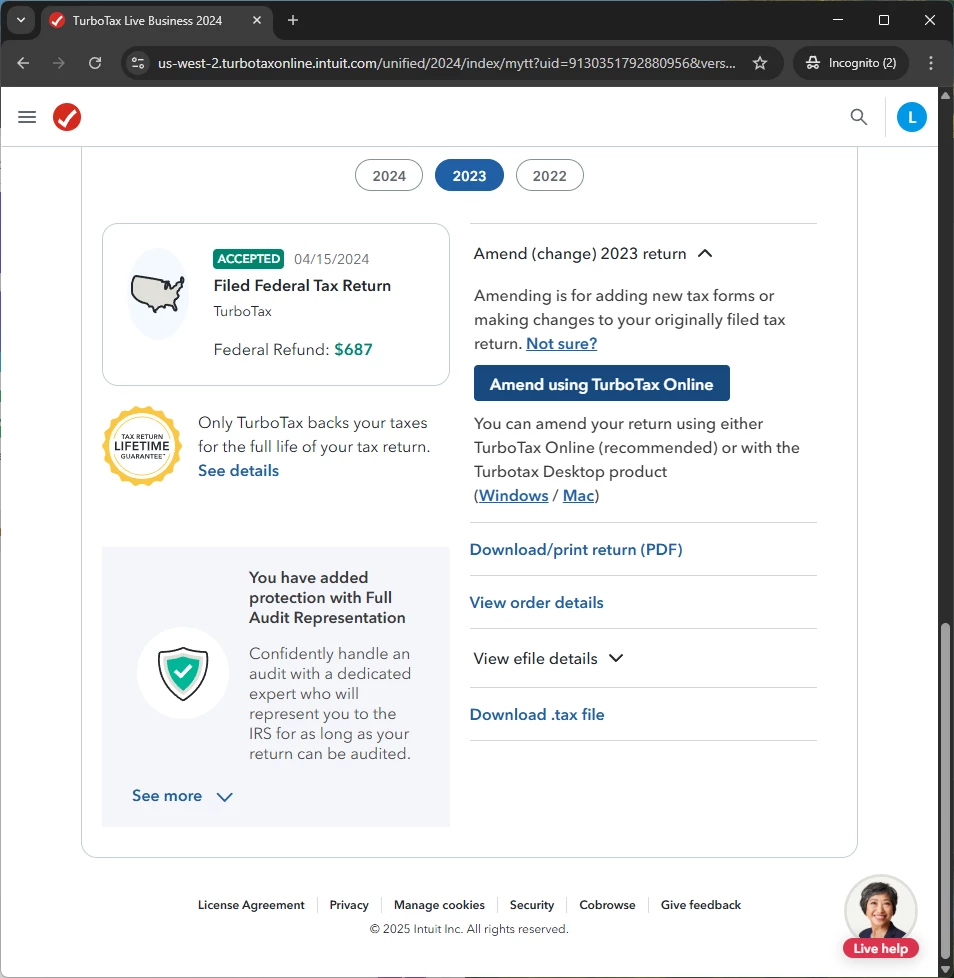Open the tab search dropdown arrow

(x=21, y=21)
